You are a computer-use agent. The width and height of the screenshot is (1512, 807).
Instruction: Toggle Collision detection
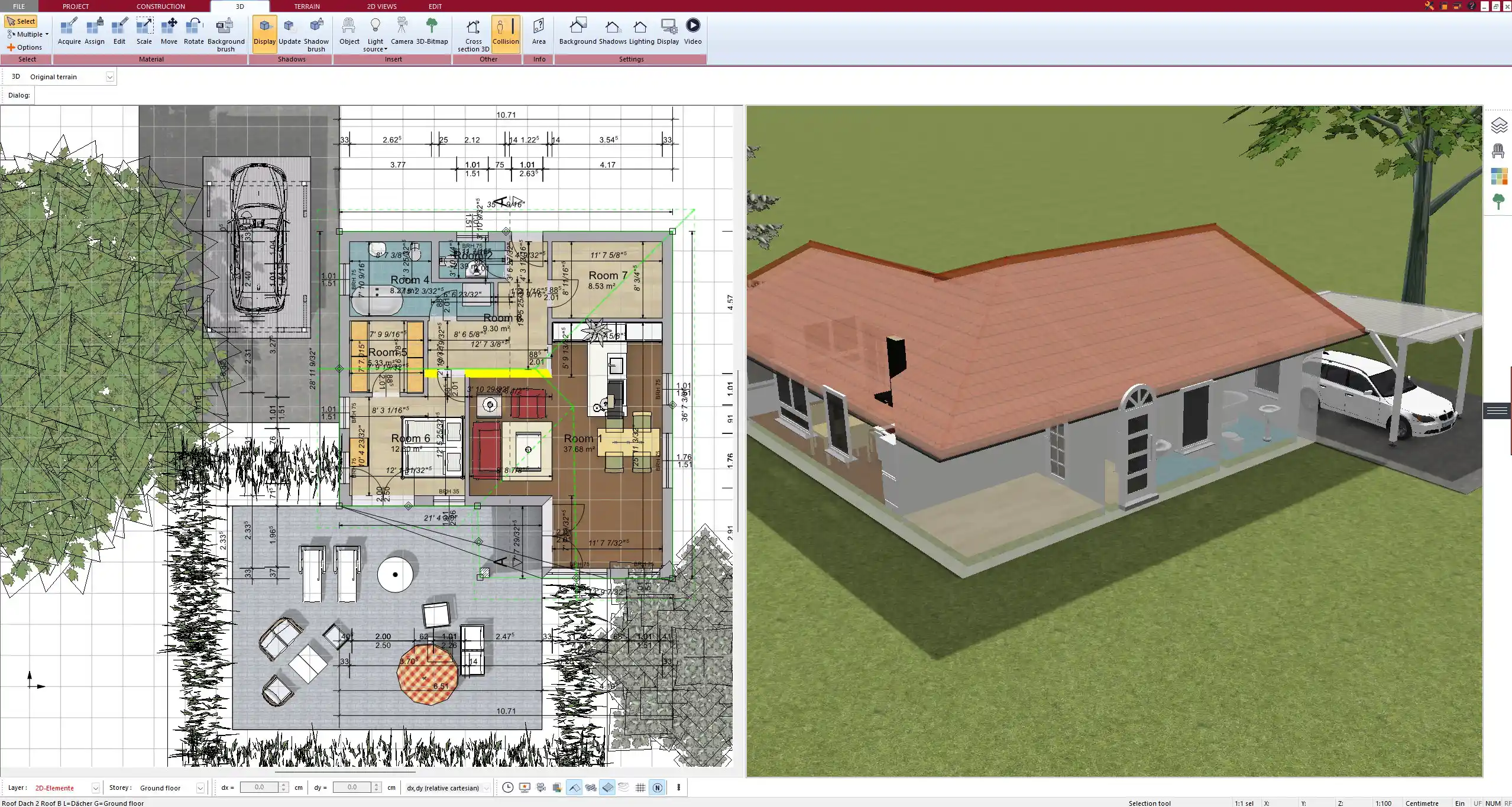(506, 30)
